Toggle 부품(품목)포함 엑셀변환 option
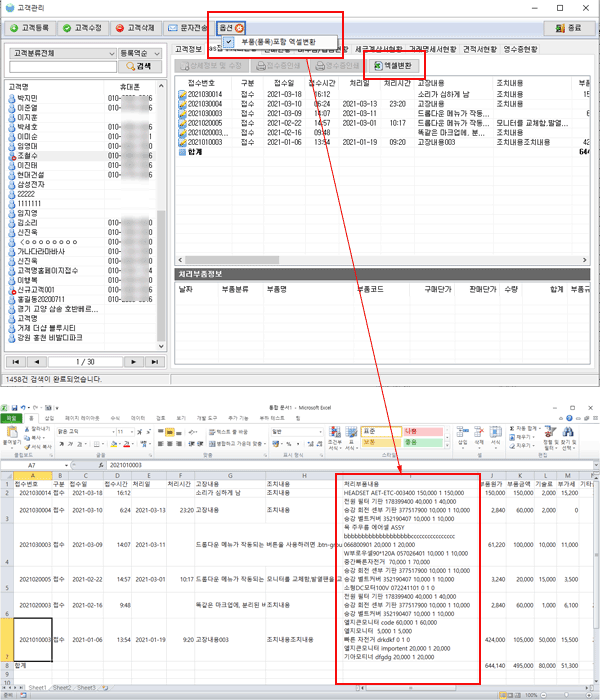The image size is (600, 700). 279,42
